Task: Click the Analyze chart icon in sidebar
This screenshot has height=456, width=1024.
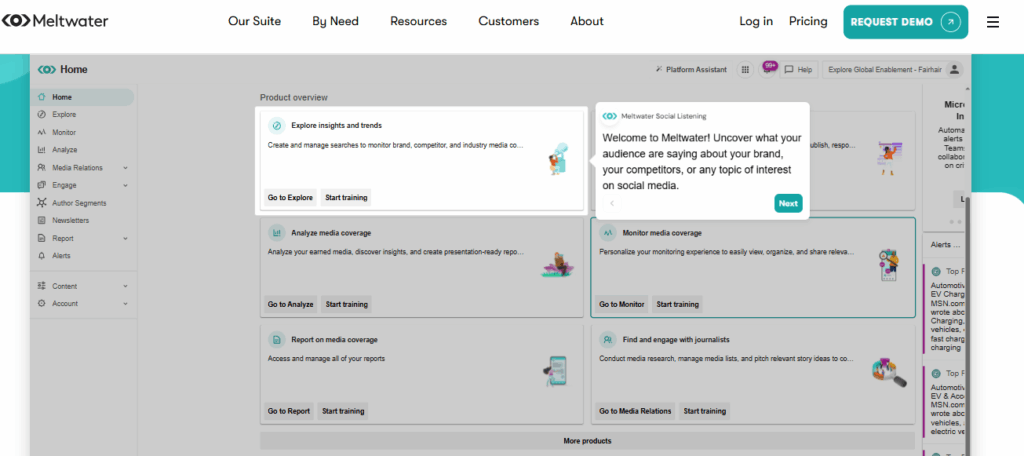Action: [42, 150]
